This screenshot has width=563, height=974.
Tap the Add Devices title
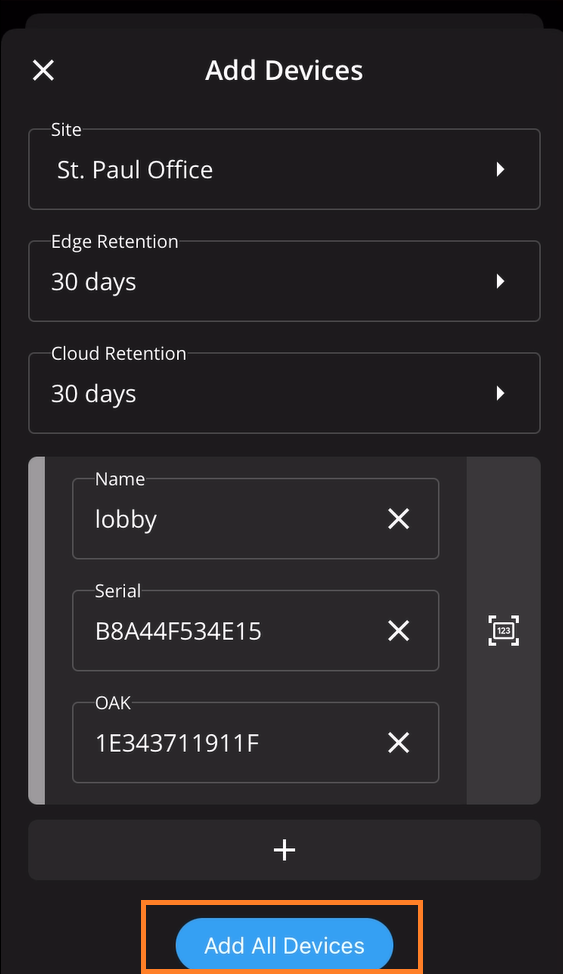pos(284,70)
